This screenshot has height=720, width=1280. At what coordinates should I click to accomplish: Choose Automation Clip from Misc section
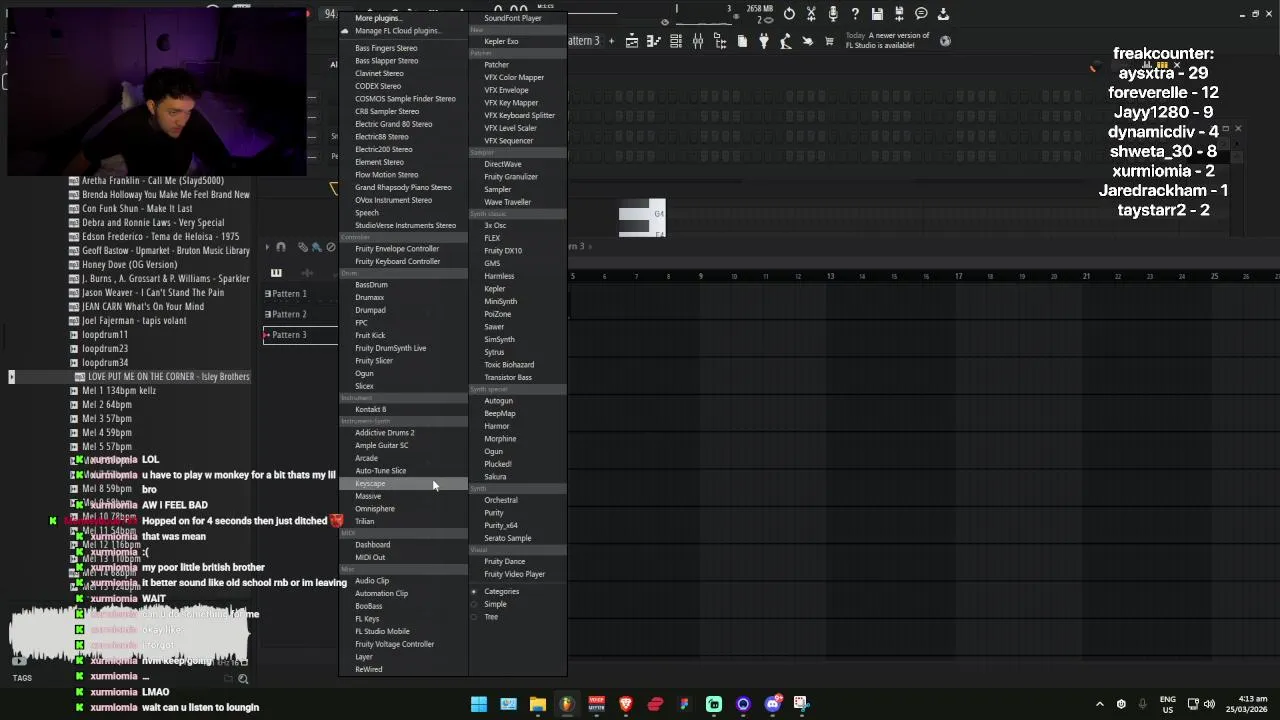(381, 594)
